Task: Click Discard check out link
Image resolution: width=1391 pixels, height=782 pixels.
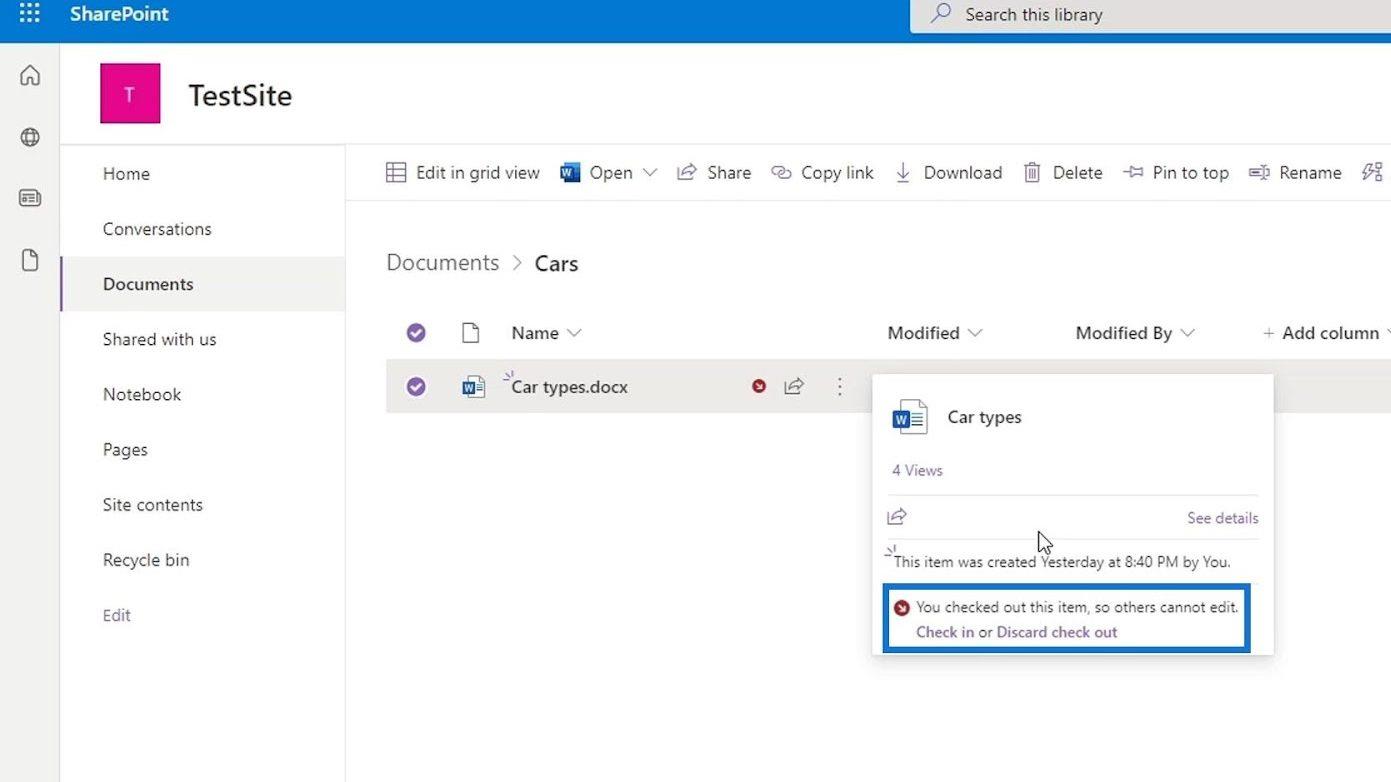Action: point(1057,632)
